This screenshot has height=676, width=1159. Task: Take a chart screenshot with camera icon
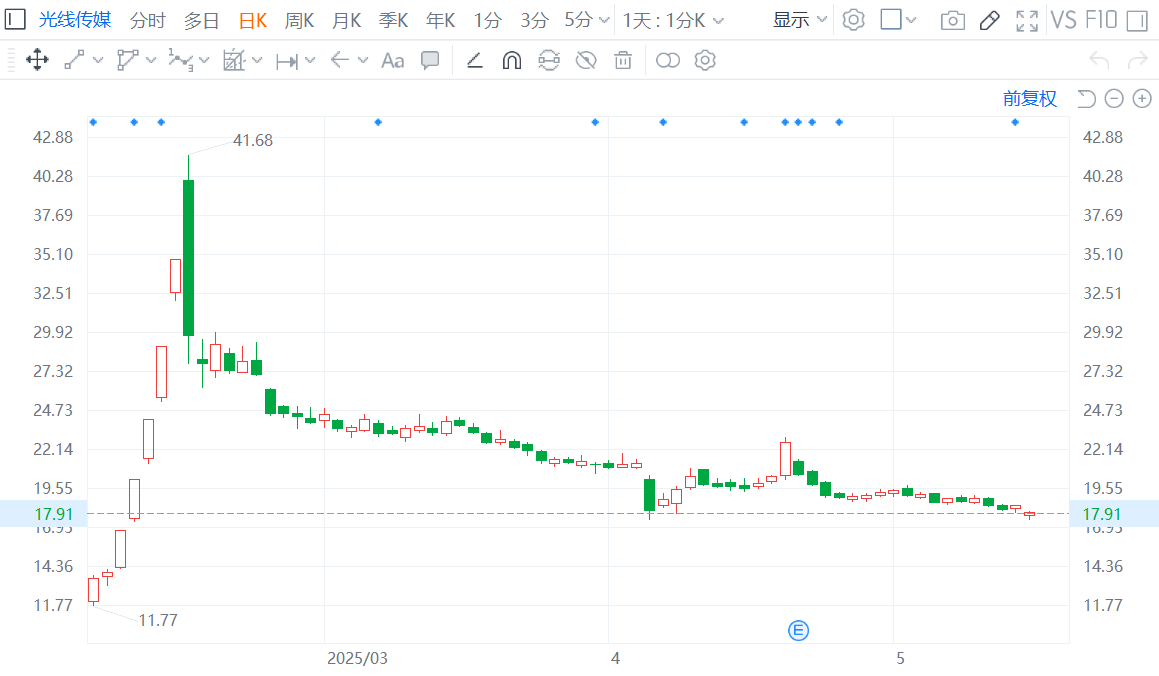953,20
